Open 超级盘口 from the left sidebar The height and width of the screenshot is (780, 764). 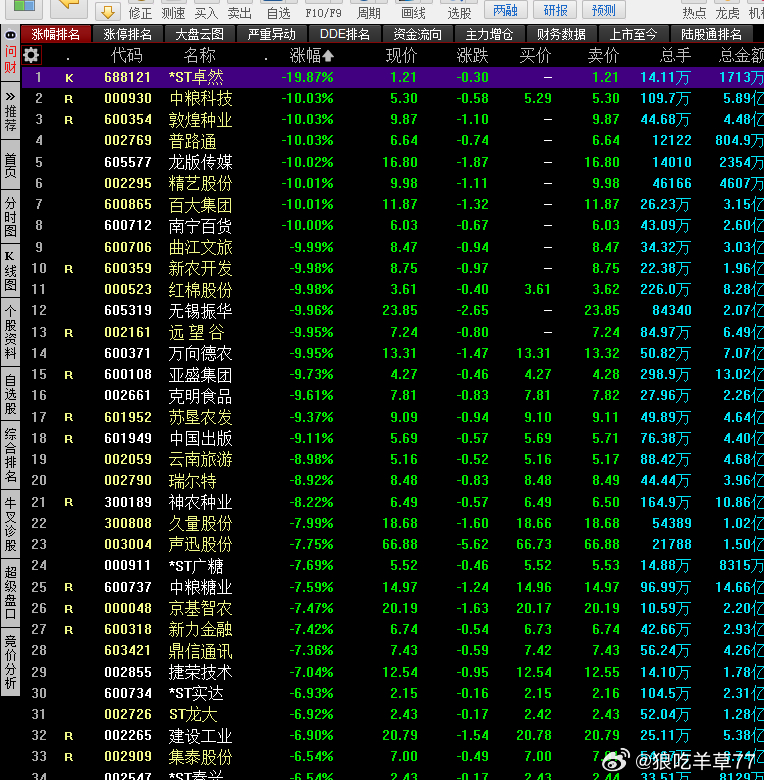pos(10,592)
